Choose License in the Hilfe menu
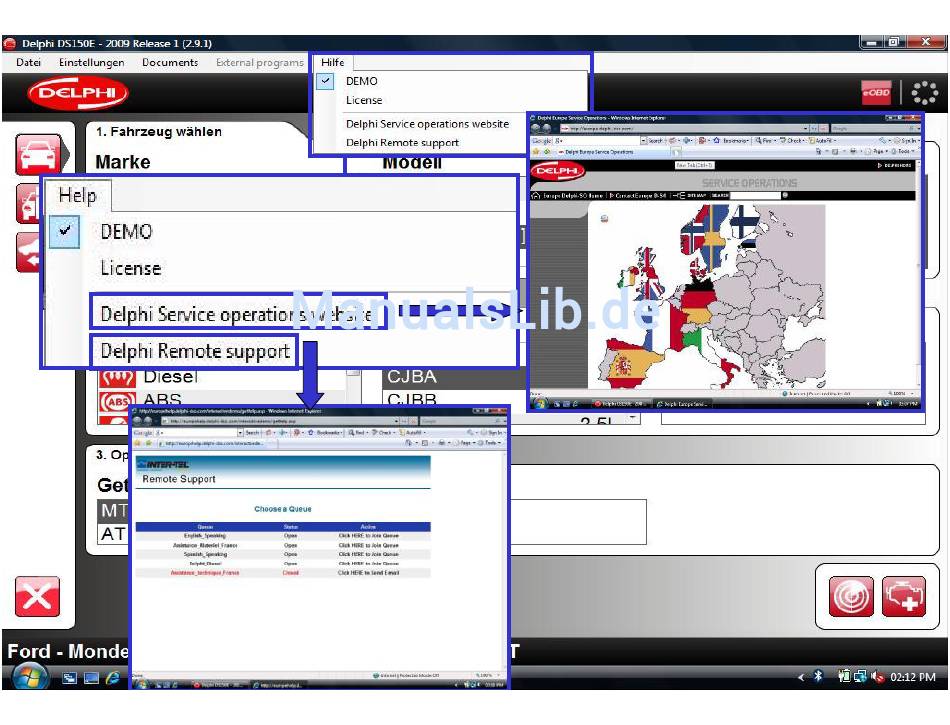The image size is (950, 725). pos(364,101)
